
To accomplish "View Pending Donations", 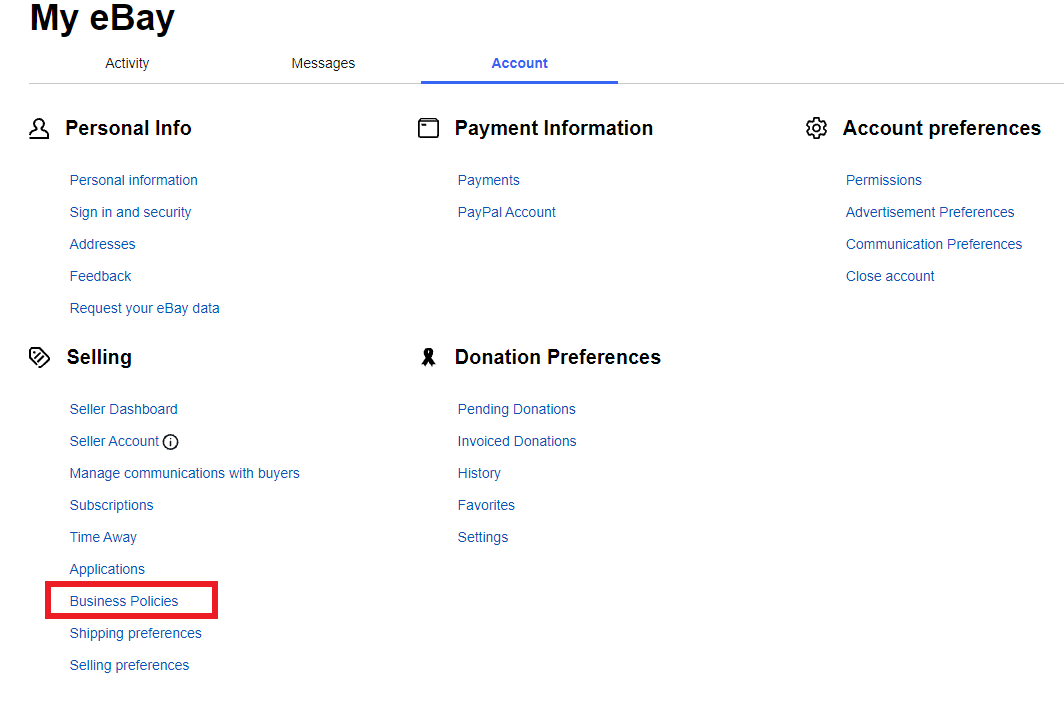I will (x=516, y=409).
